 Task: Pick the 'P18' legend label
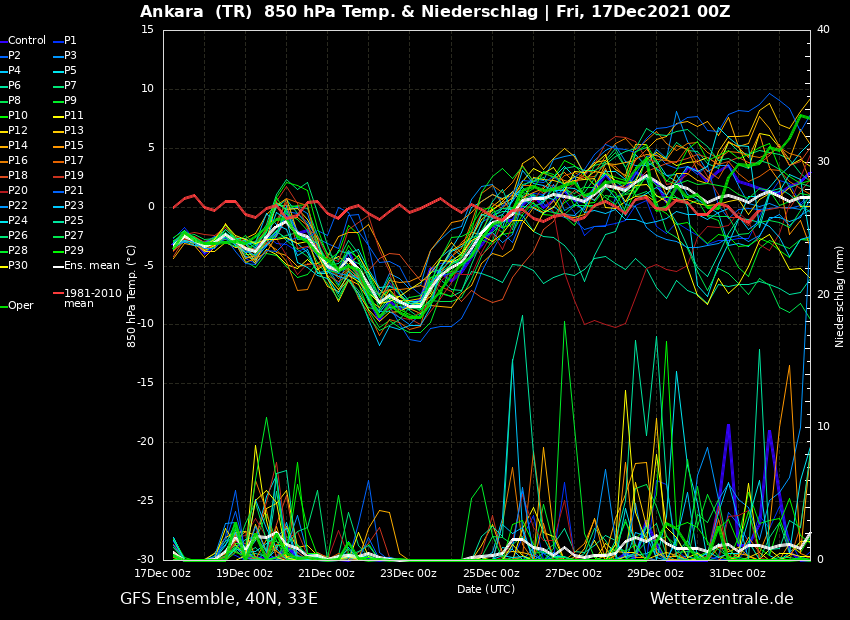pos(17,176)
